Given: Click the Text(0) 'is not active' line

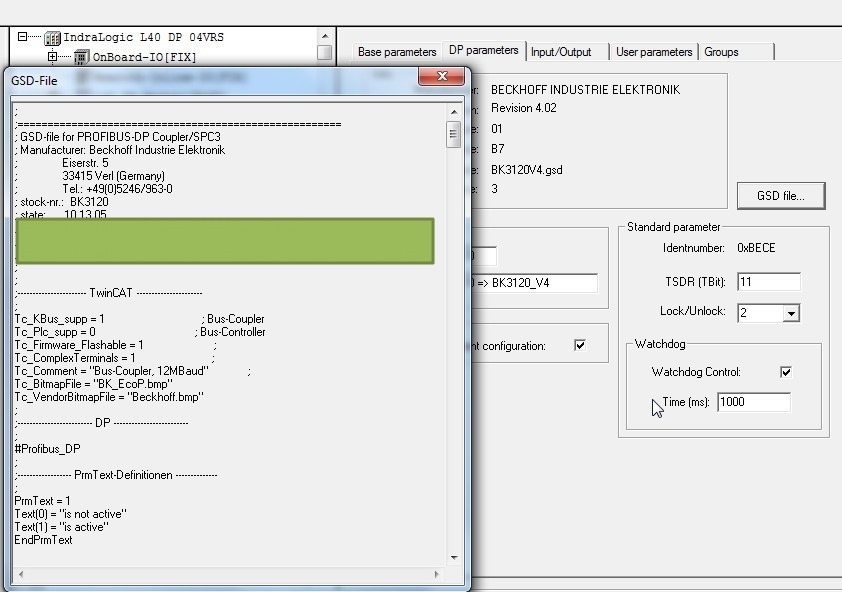Looking at the screenshot, I should click(x=70, y=514).
